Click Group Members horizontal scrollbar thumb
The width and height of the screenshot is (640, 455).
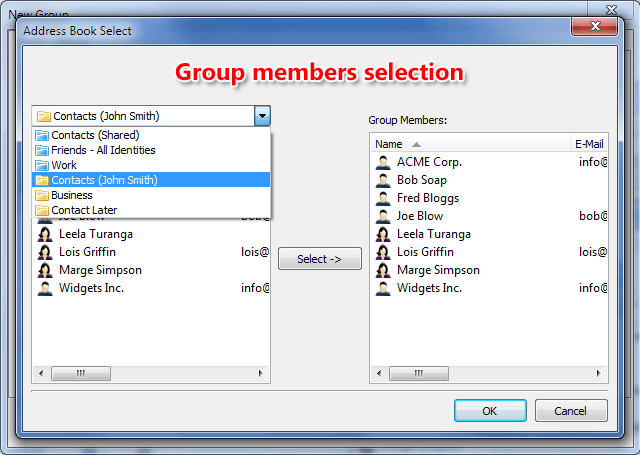(x=419, y=373)
